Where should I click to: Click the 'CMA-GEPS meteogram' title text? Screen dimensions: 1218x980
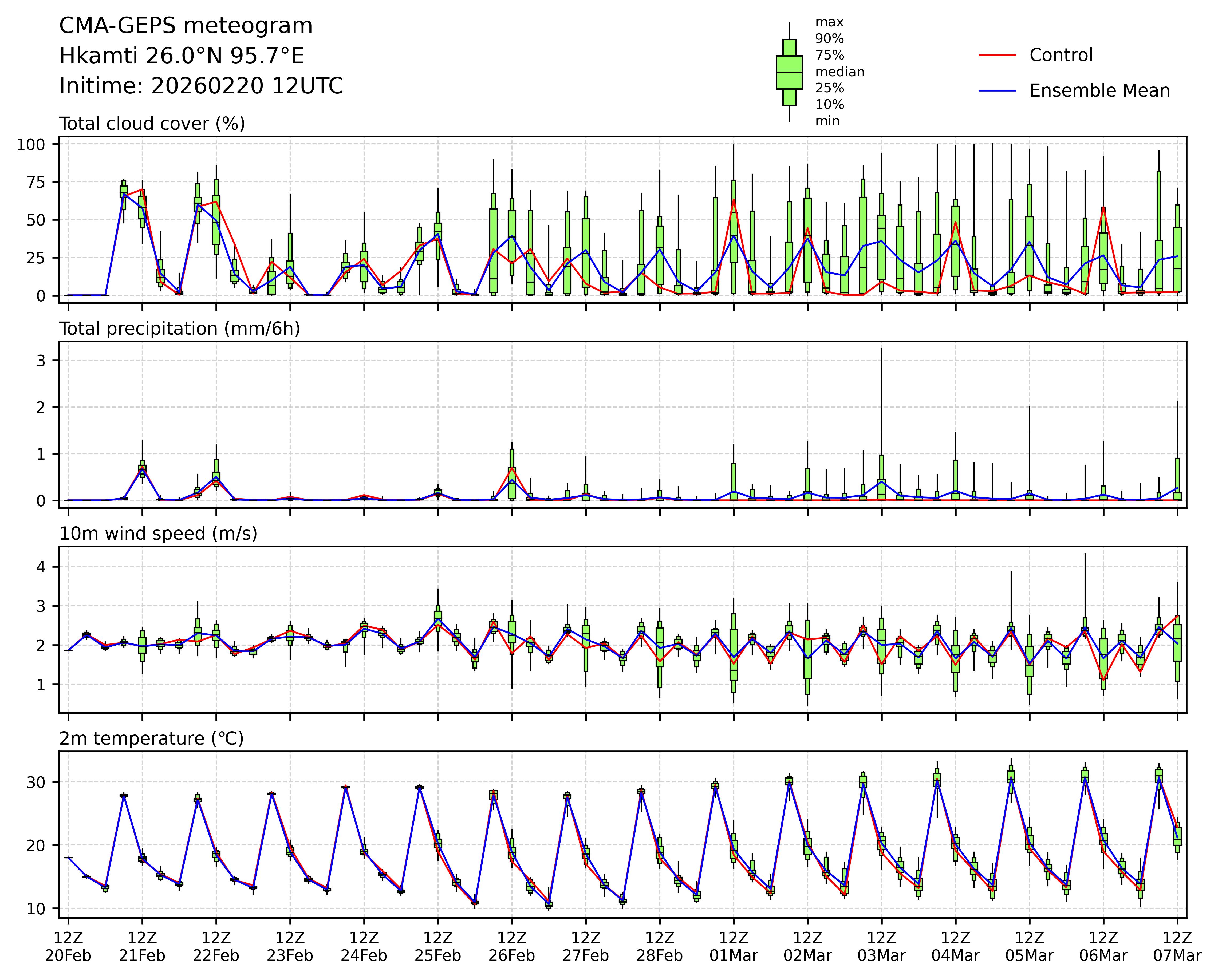(x=186, y=26)
